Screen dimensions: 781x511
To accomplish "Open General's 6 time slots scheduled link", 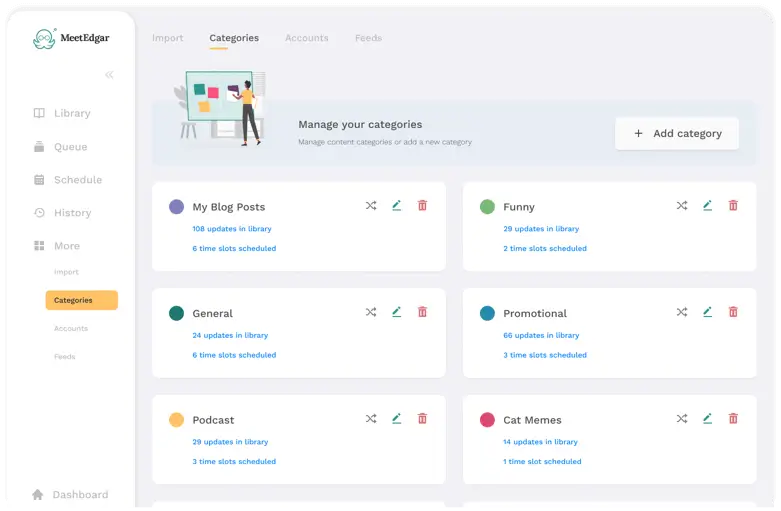I will 234,355.
